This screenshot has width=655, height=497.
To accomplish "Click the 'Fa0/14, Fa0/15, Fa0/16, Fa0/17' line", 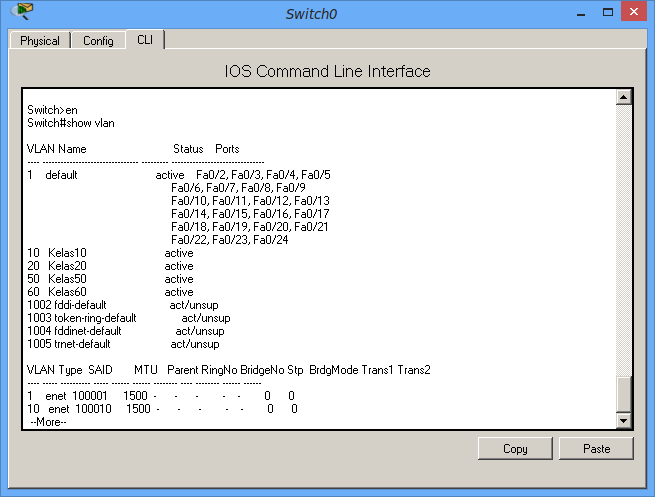I will pos(250,214).
